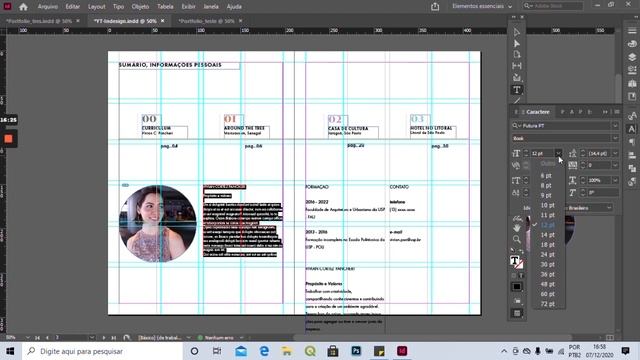Collapse the font size dropdown arrow
The width and height of the screenshot is (640, 360).
(558, 153)
